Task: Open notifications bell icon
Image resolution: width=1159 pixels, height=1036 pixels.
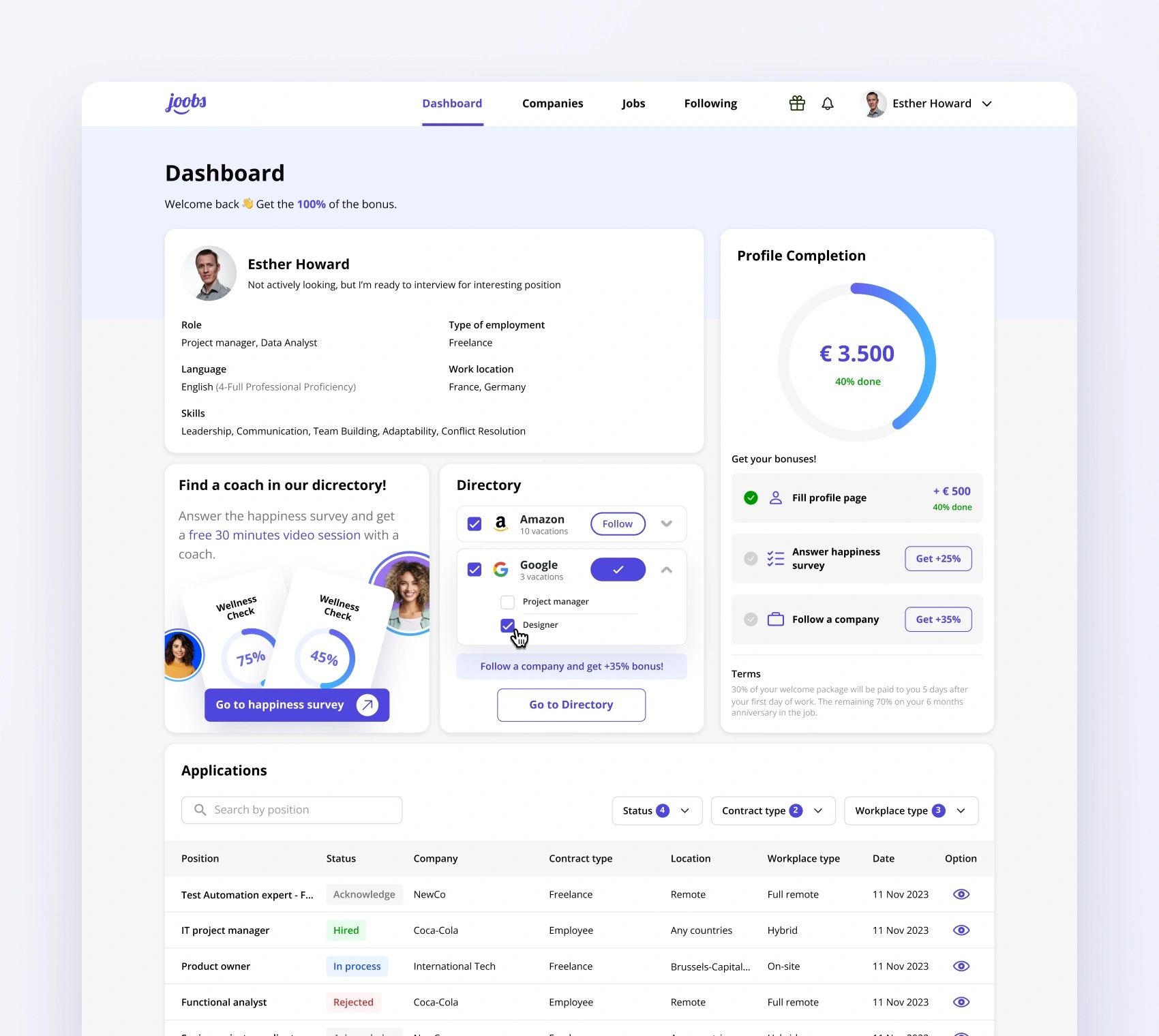Action: (x=828, y=104)
